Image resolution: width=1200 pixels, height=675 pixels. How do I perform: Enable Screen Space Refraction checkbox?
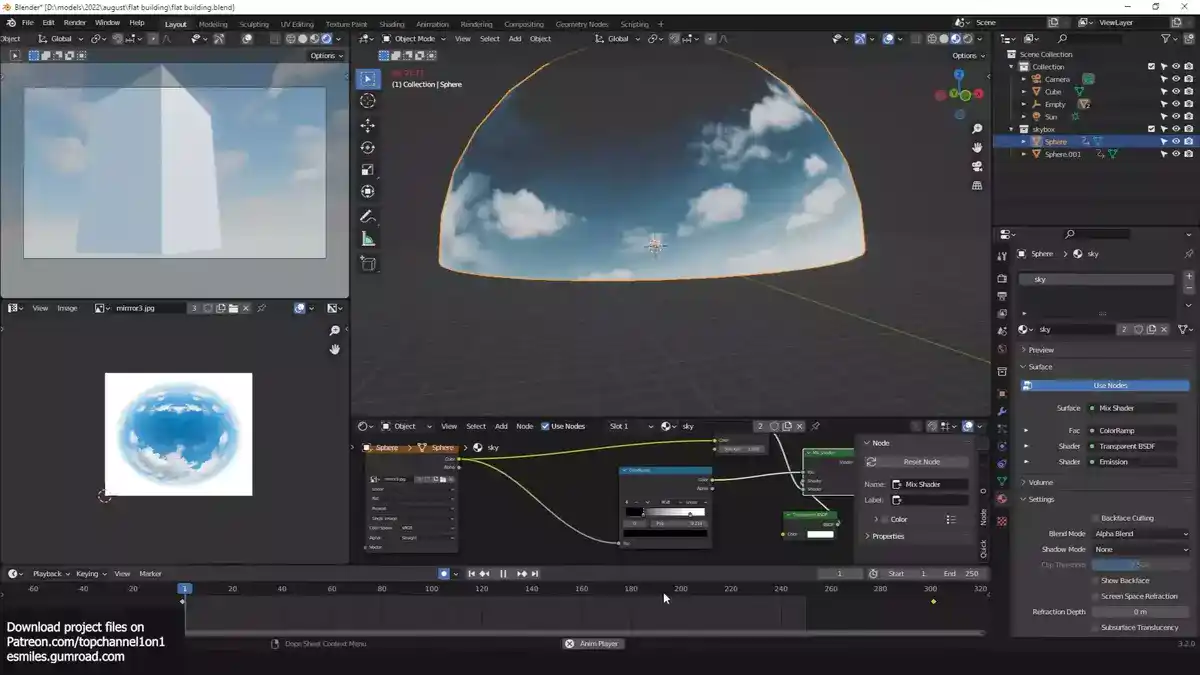1095,596
